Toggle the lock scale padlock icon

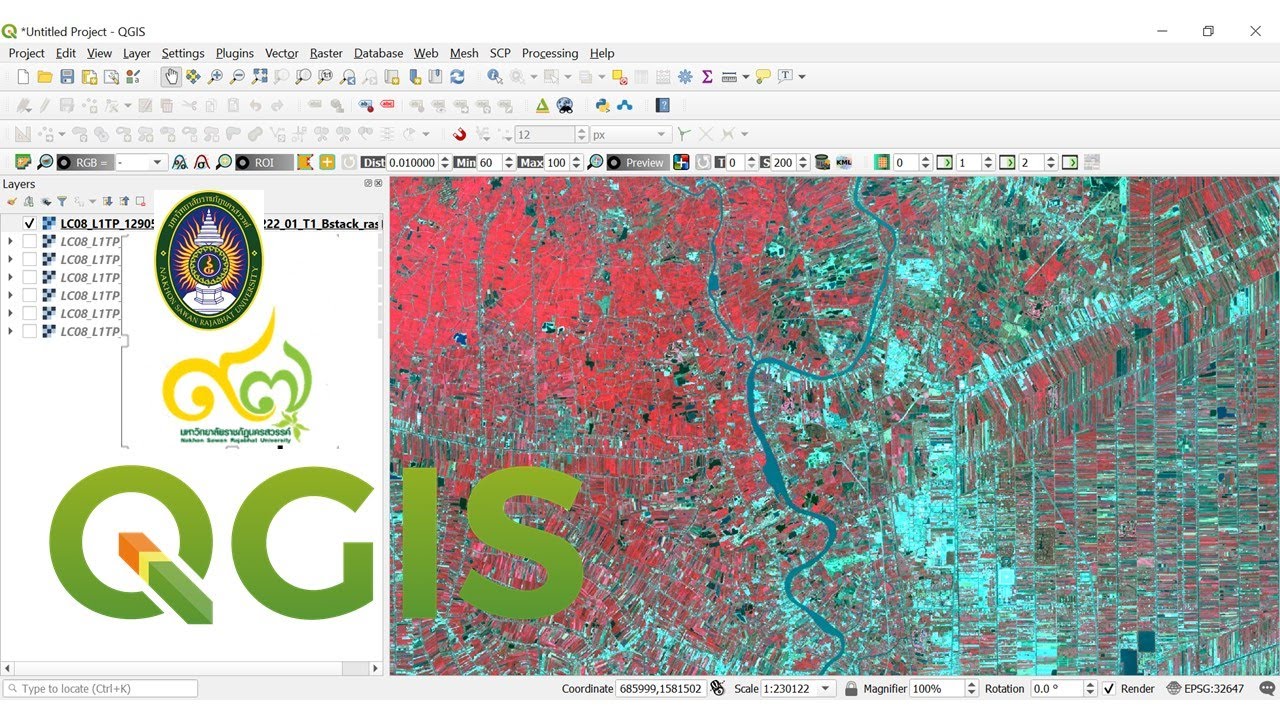pos(851,689)
